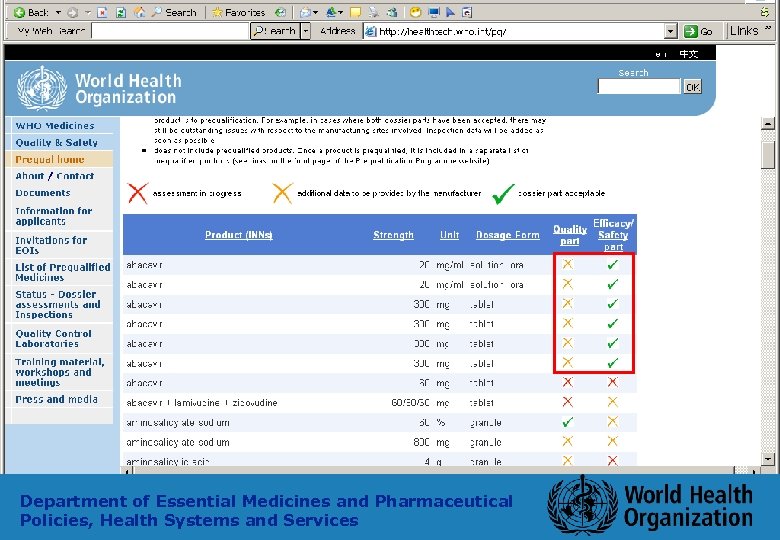Stop page loading with the Stop icon
Image resolution: width=780 pixels, height=540 pixels.
[102, 12]
